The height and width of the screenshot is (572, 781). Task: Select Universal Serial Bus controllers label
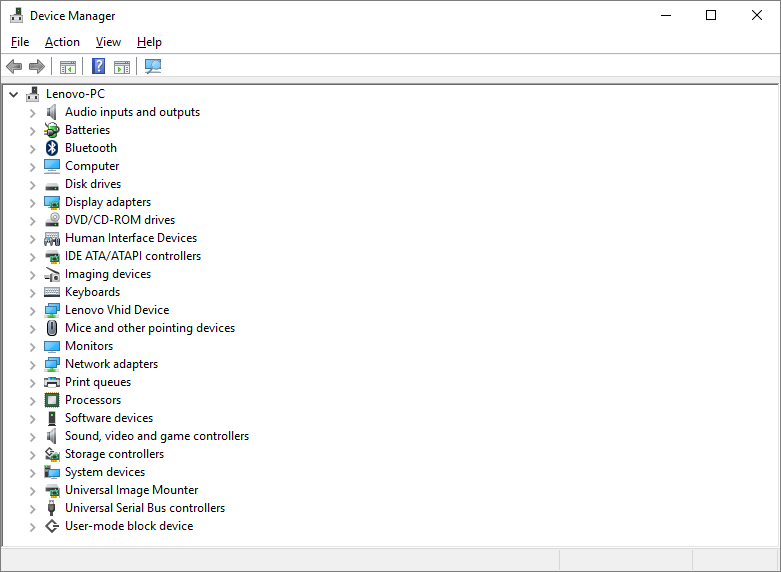[x=145, y=508]
